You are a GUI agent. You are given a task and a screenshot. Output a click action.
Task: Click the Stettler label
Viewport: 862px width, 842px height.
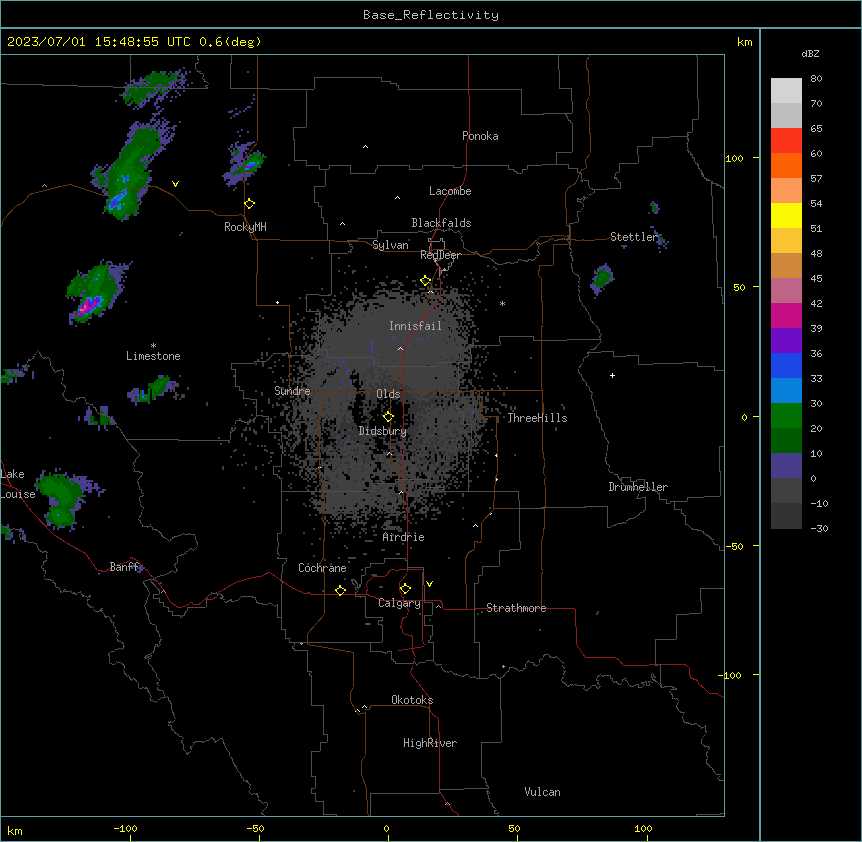(634, 237)
